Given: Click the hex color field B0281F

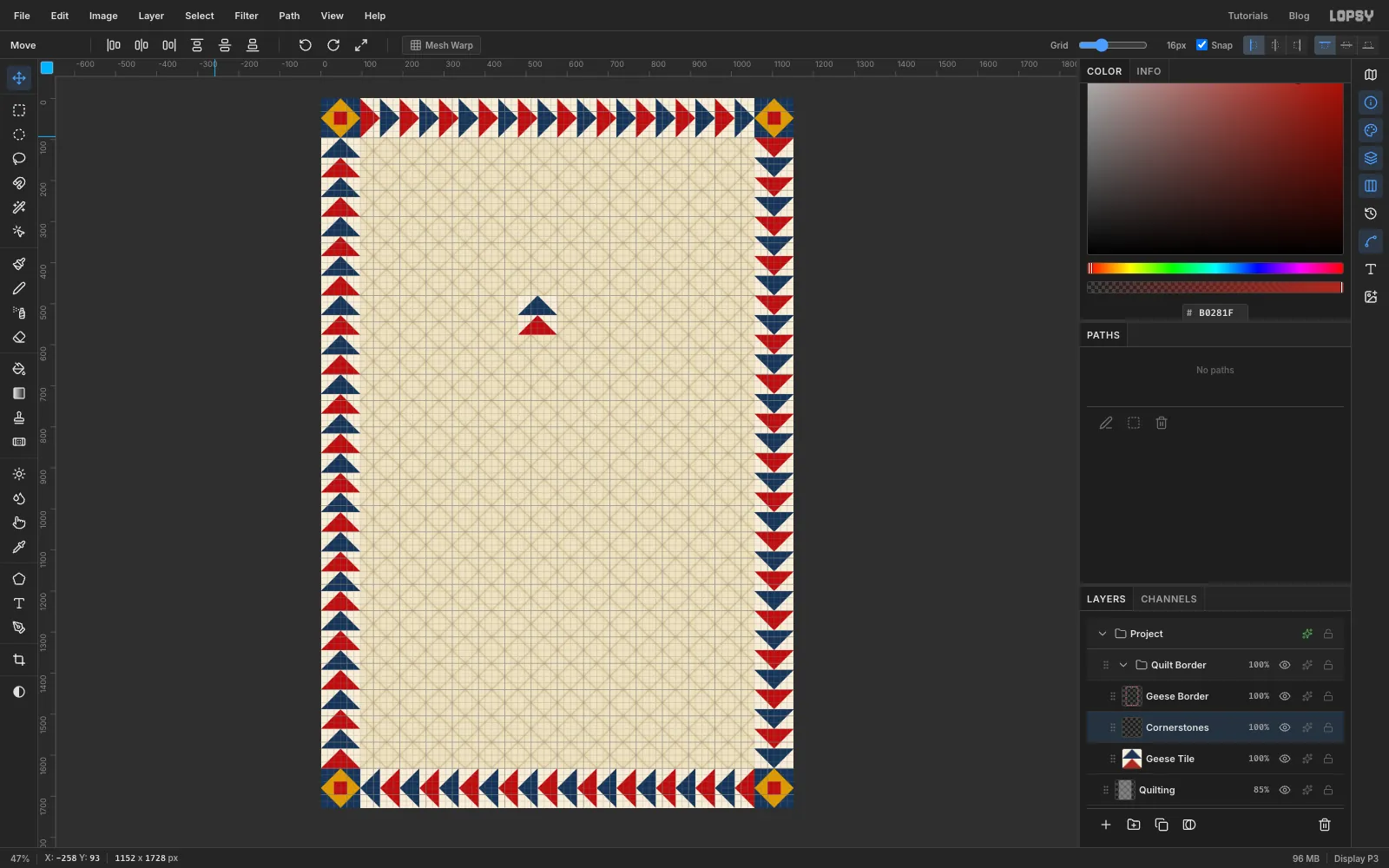Looking at the screenshot, I should point(1215,312).
